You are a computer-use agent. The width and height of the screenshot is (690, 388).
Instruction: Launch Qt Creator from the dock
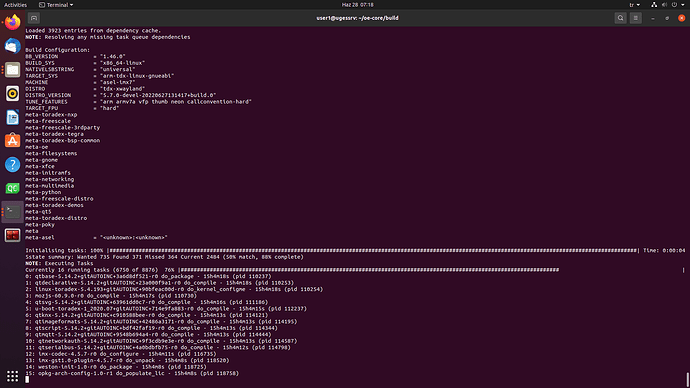tap(12, 188)
